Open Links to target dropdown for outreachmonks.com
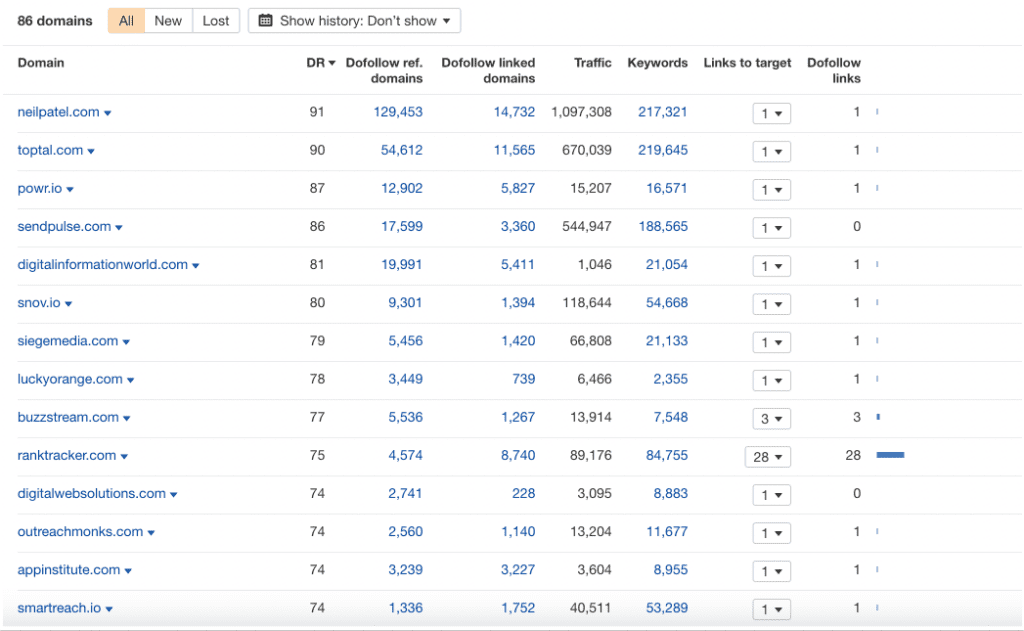Screen dimensions: 1024x631 pos(771,533)
